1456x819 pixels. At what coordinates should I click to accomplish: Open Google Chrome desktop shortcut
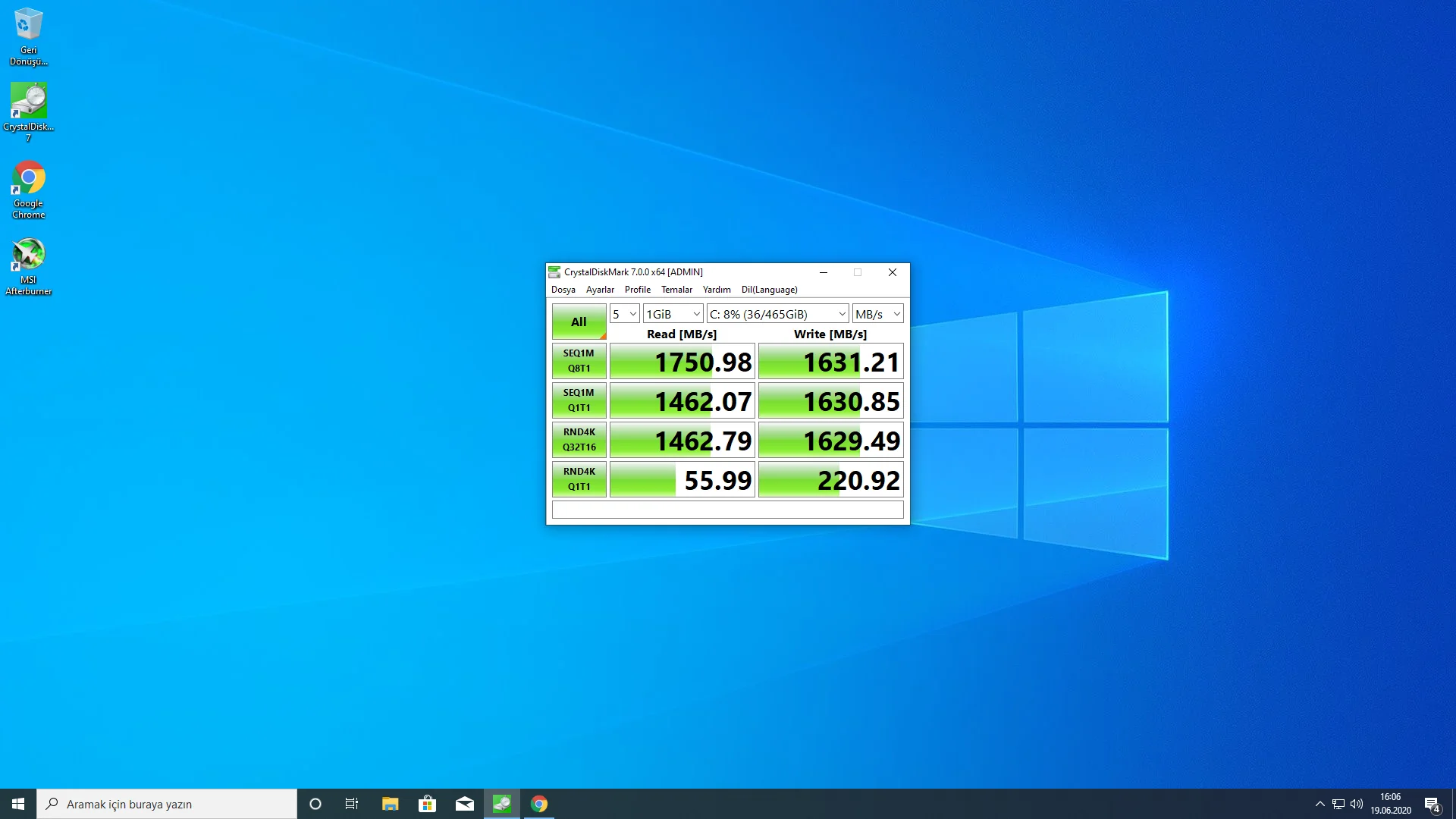(x=29, y=179)
